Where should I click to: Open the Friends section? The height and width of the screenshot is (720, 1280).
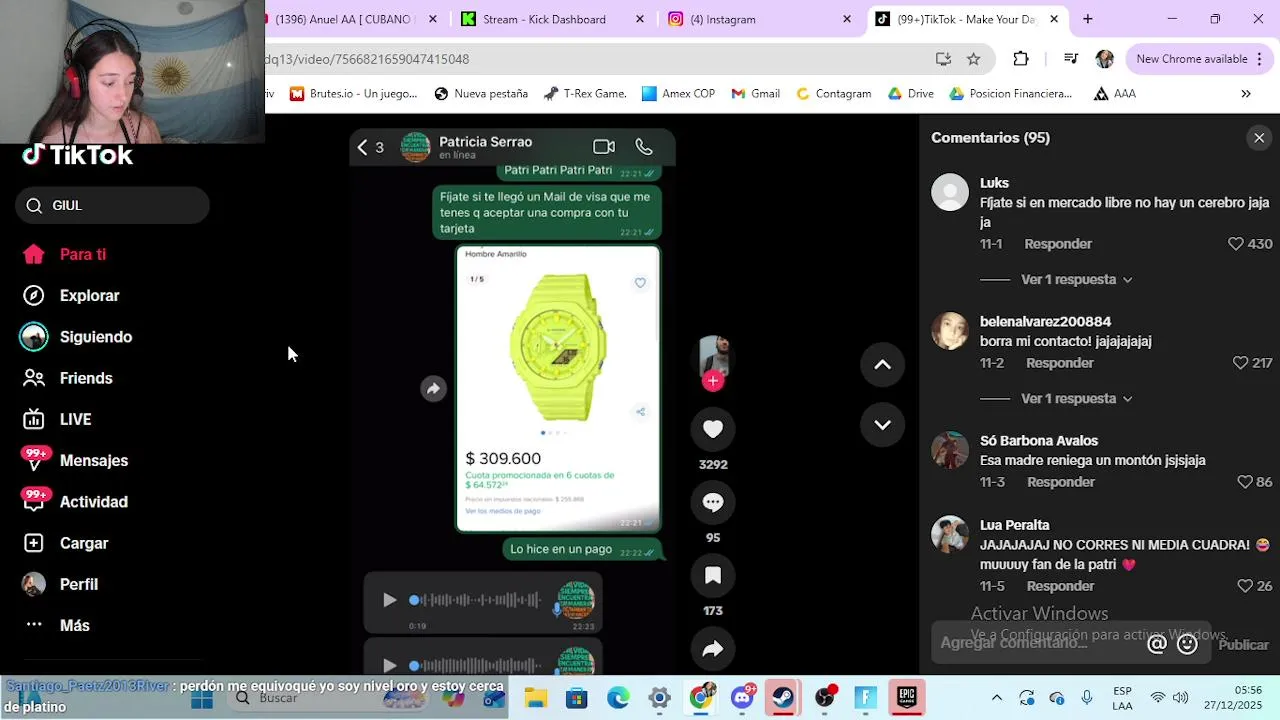pyautogui.click(x=68, y=378)
